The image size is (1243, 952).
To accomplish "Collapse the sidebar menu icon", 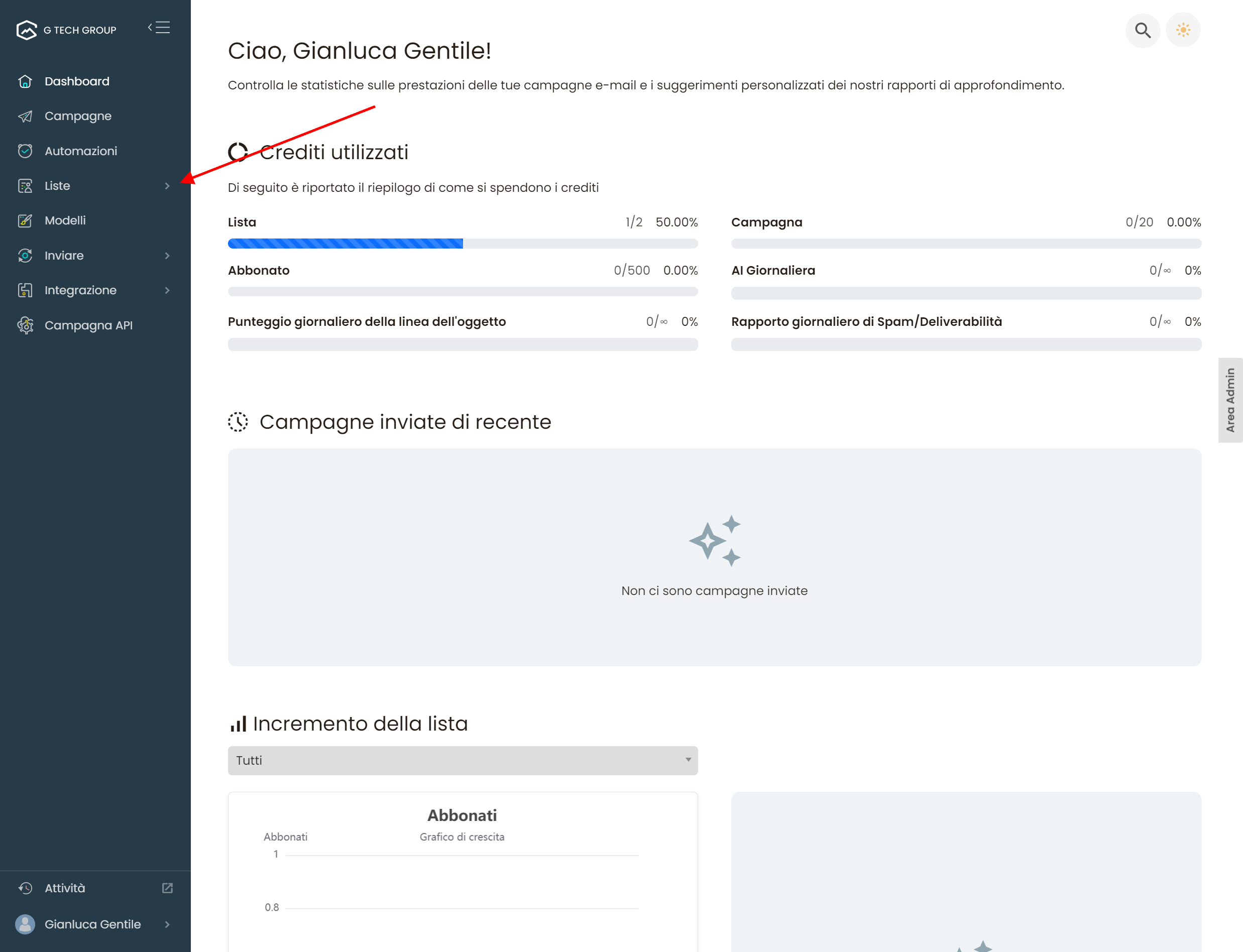I will [159, 28].
